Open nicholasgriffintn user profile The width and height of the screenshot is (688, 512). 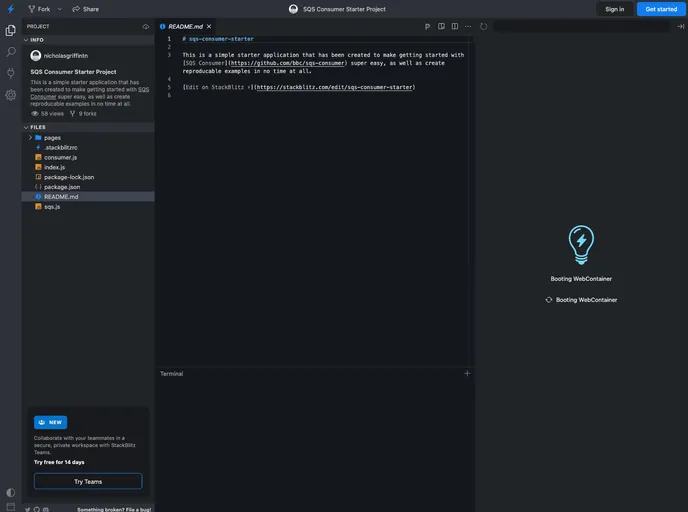click(59, 56)
